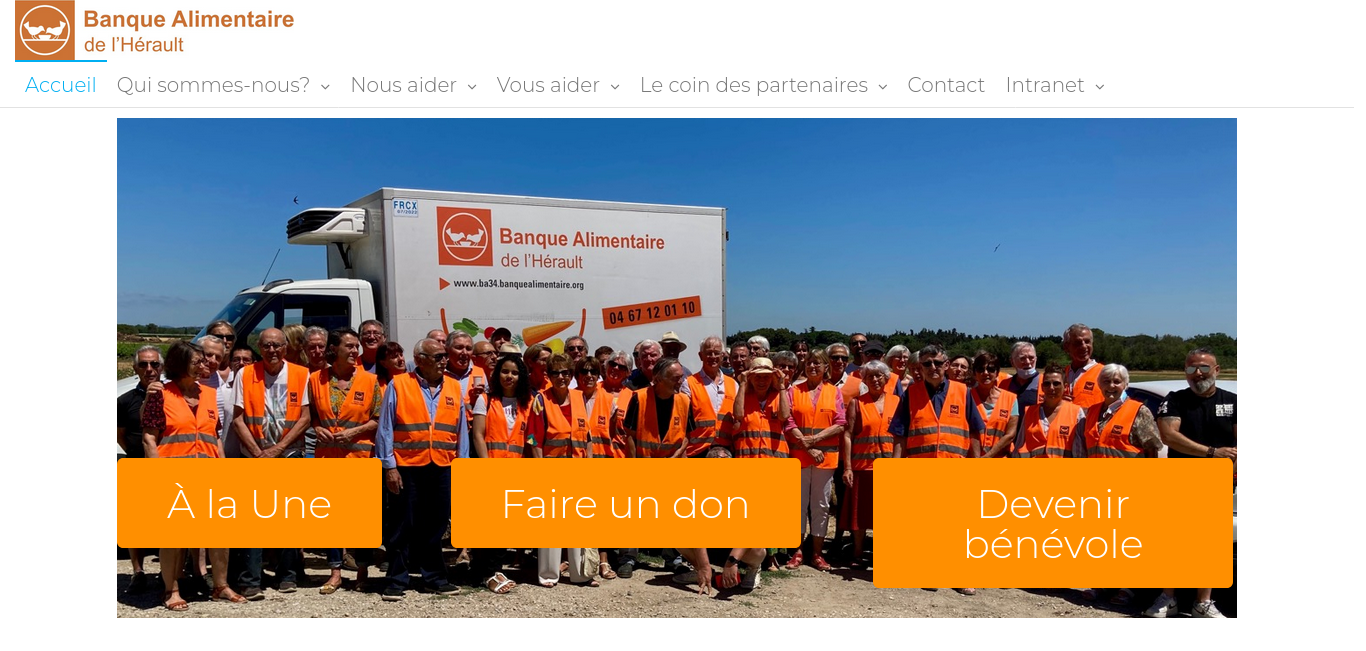Click the Faire un don button
The height and width of the screenshot is (651, 1366).
(x=626, y=503)
